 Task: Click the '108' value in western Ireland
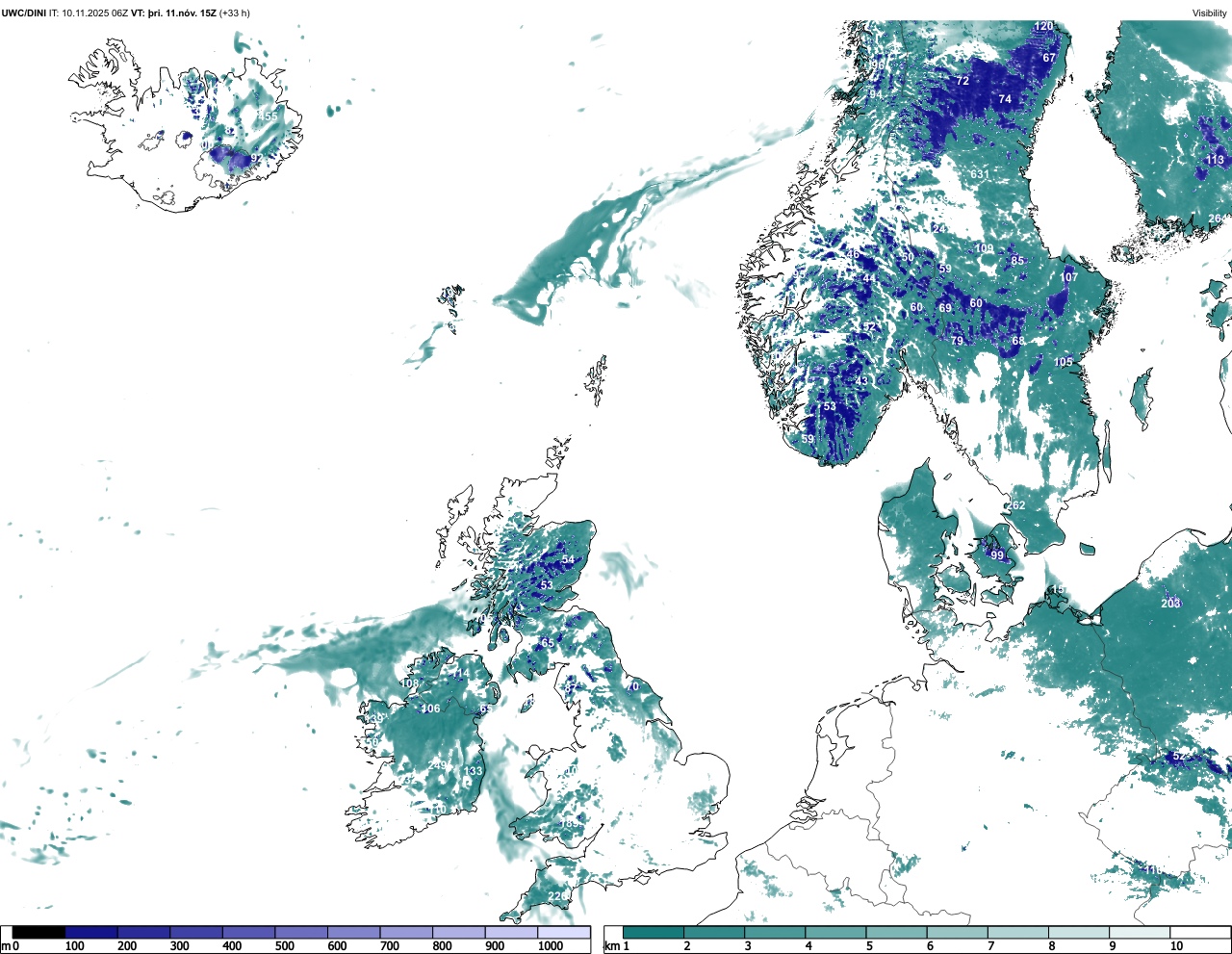click(410, 683)
